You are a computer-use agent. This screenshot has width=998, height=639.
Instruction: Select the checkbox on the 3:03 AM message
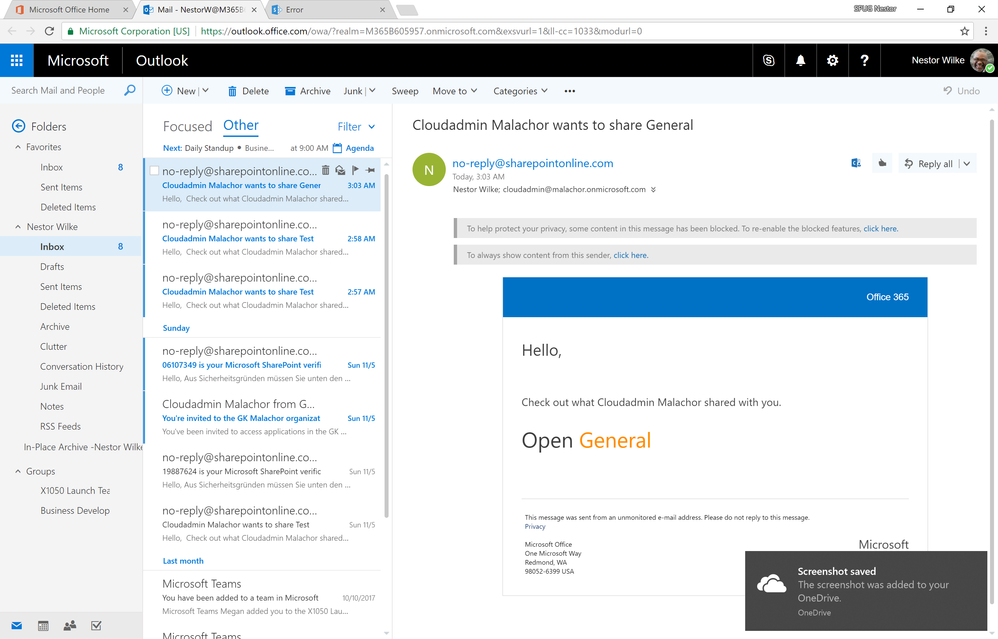click(x=154, y=171)
